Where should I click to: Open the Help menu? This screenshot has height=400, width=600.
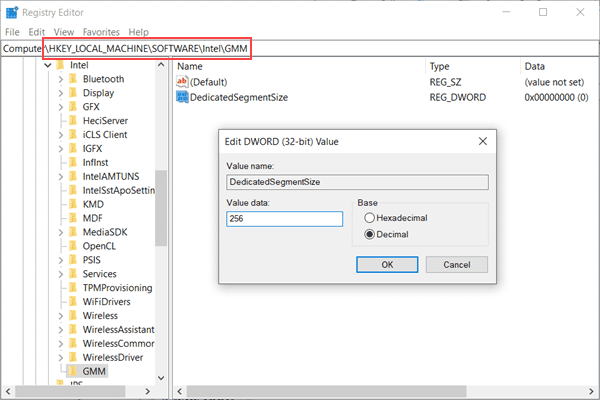pyautogui.click(x=139, y=32)
